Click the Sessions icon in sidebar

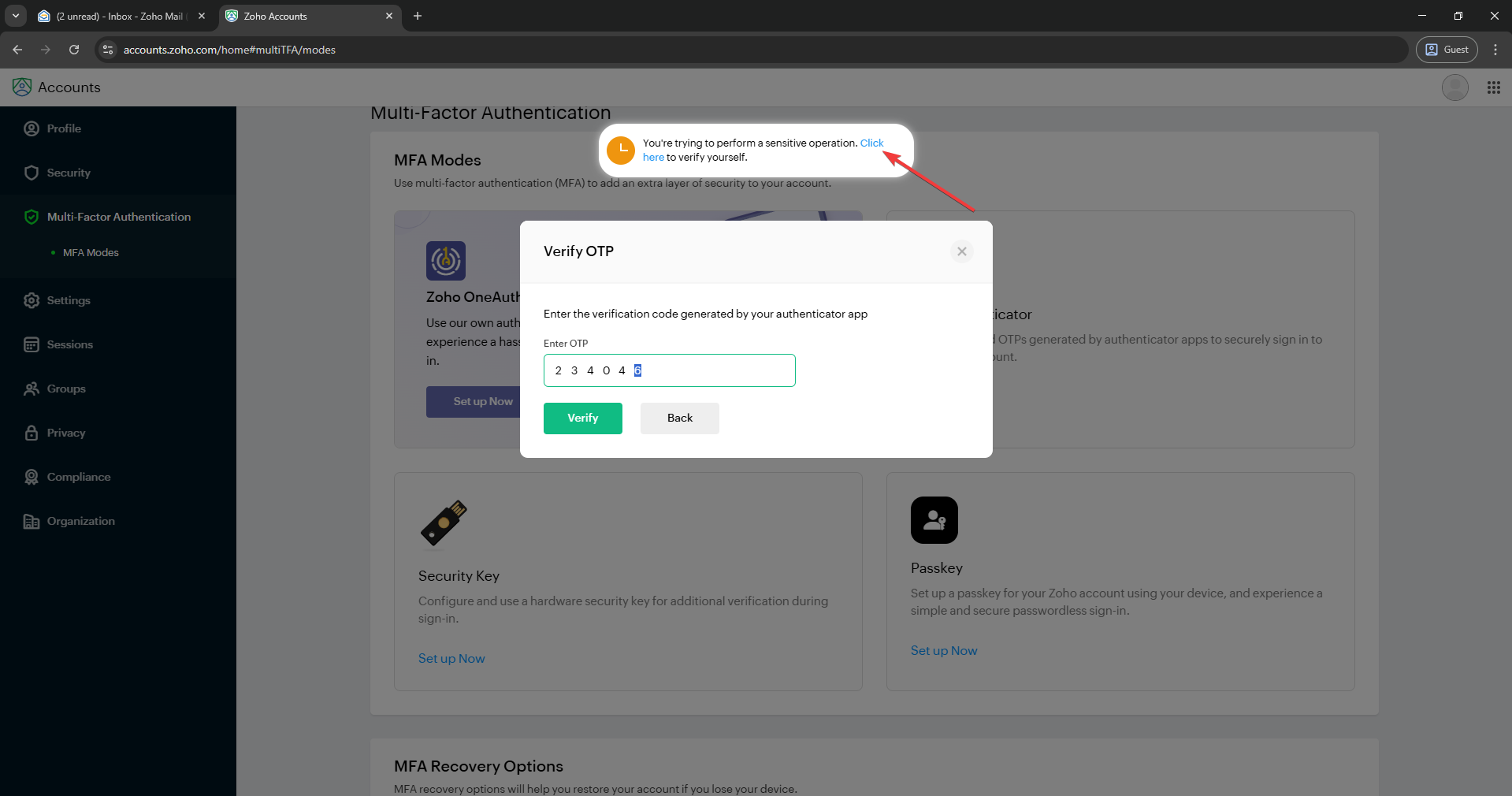[x=32, y=344]
